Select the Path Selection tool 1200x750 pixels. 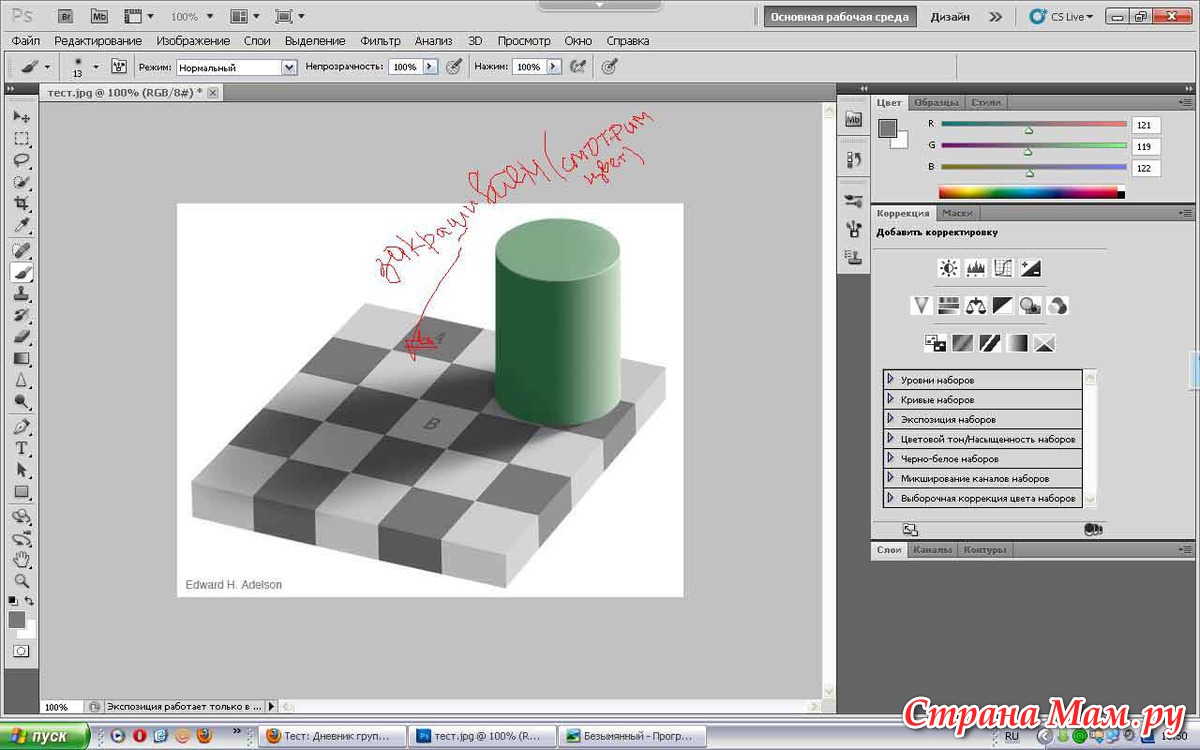point(21,470)
